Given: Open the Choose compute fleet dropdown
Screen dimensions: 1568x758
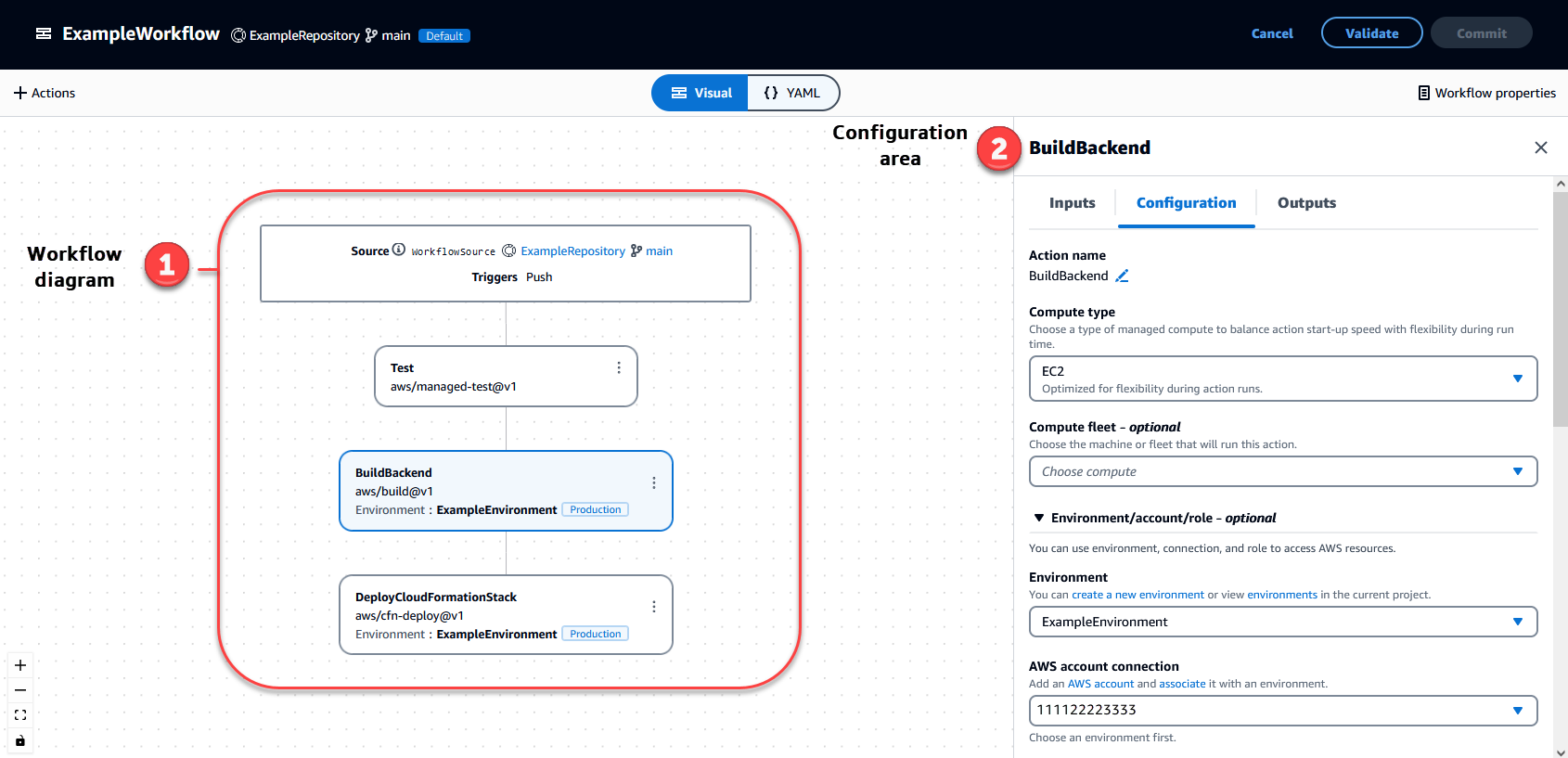Looking at the screenshot, I should coord(1282,471).
